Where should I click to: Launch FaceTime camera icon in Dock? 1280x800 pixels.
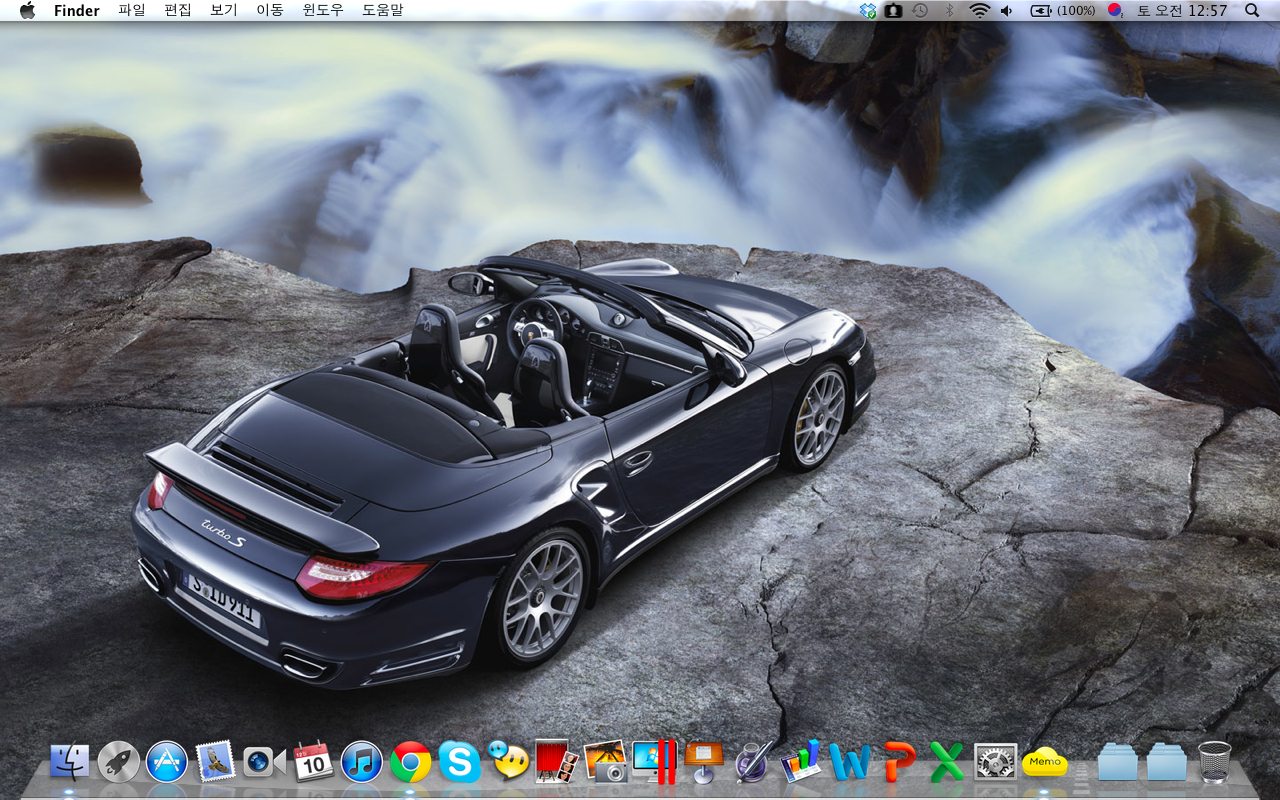point(264,763)
